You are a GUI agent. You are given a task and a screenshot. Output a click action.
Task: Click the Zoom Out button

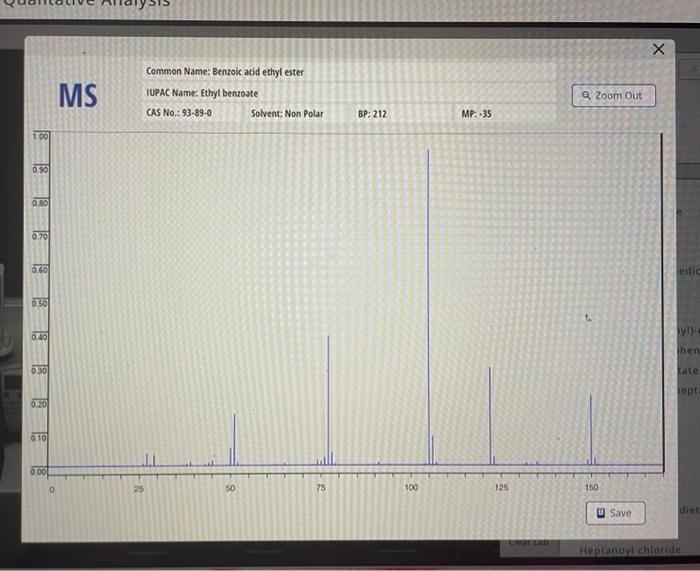tap(613, 96)
